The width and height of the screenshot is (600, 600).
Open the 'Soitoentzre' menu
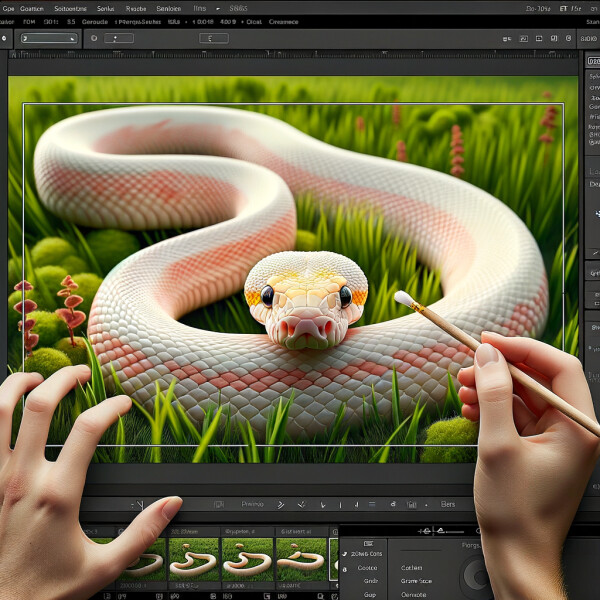coord(70,8)
